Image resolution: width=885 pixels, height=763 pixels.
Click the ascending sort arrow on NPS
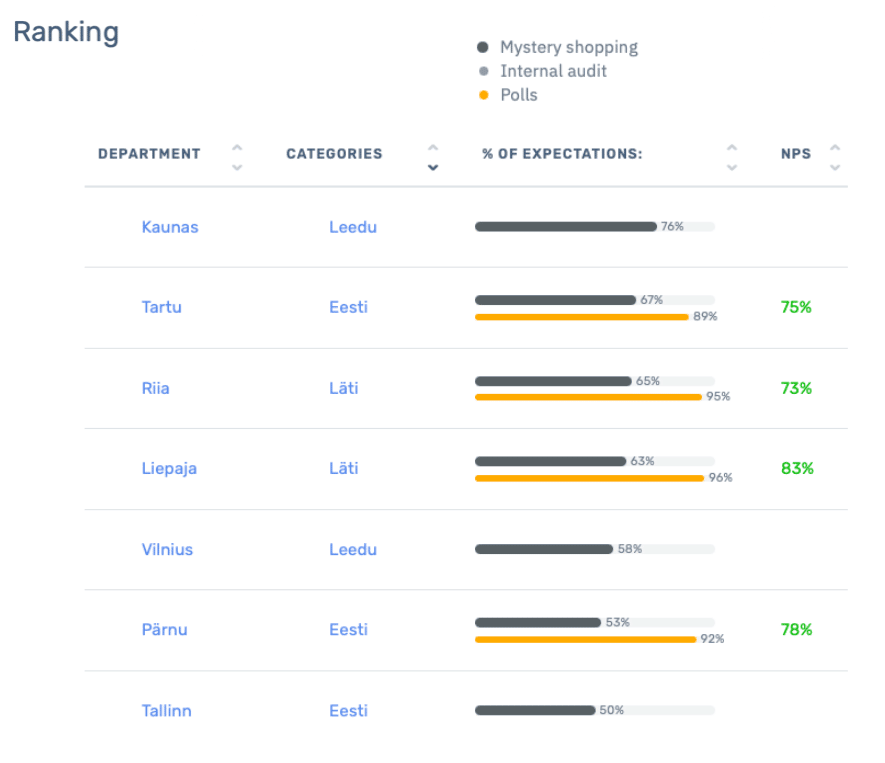pyautogui.click(x=834, y=147)
